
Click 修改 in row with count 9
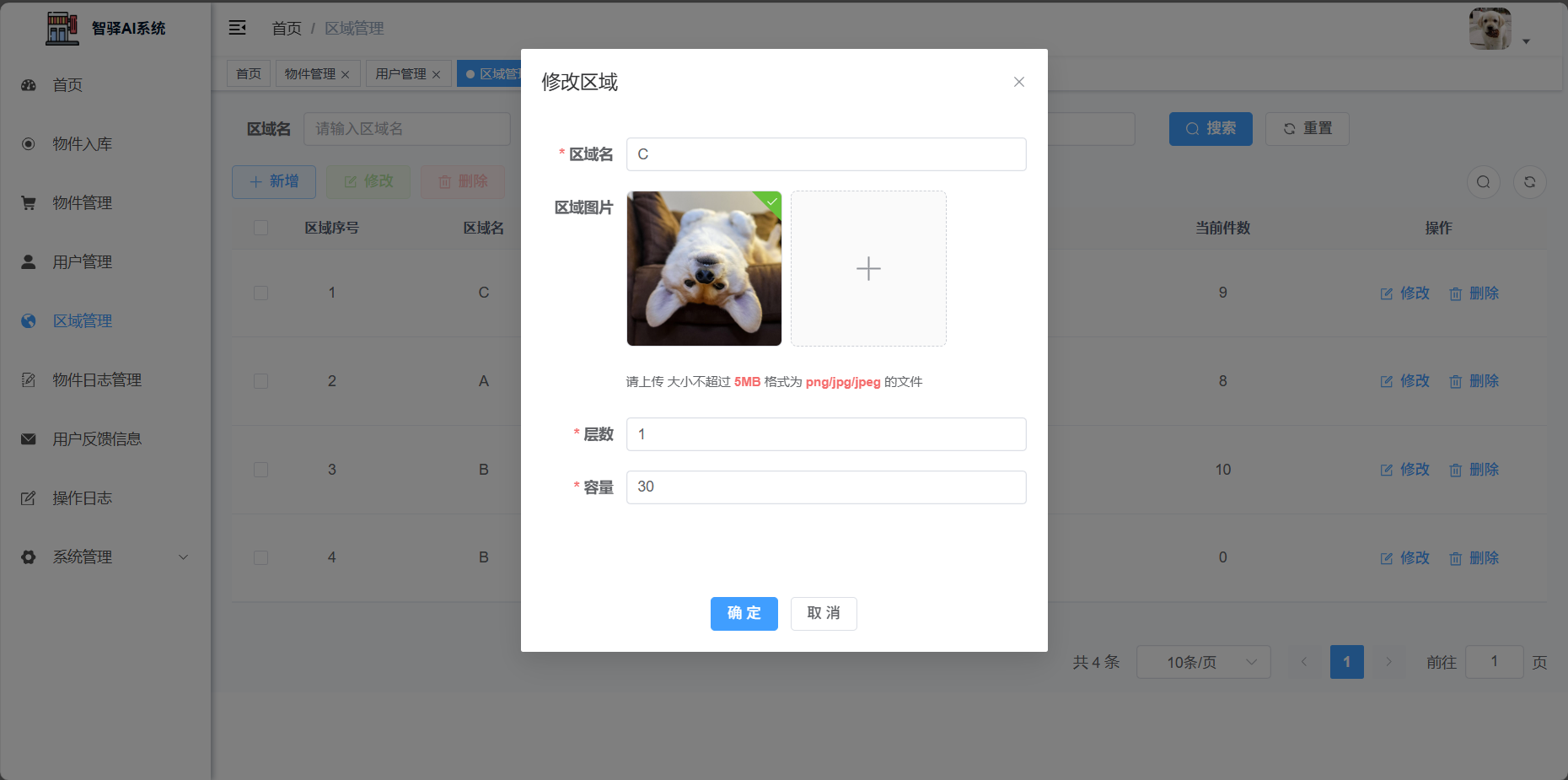tap(1405, 293)
